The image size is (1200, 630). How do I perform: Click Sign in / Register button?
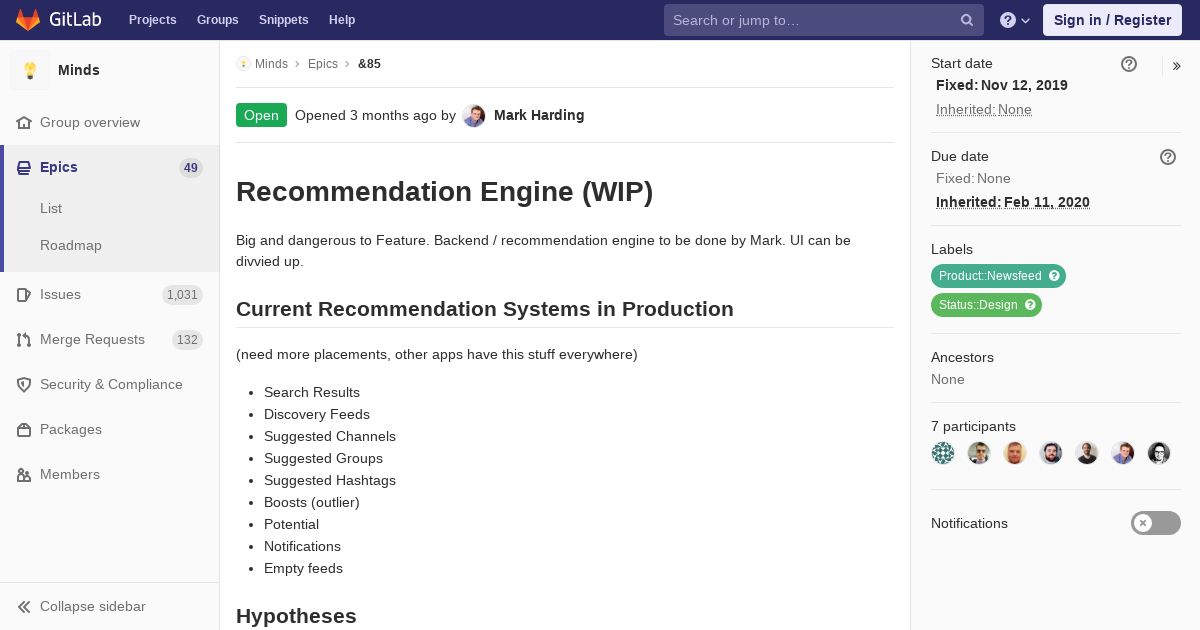1112,20
